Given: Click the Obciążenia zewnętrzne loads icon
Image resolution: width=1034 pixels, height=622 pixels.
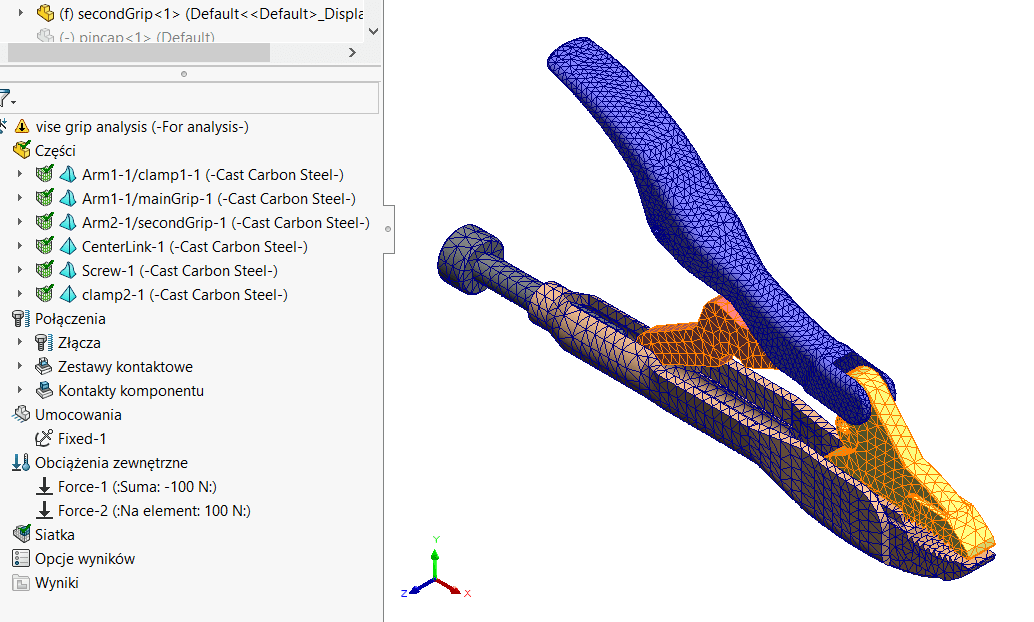Looking at the screenshot, I should (x=22, y=462).
